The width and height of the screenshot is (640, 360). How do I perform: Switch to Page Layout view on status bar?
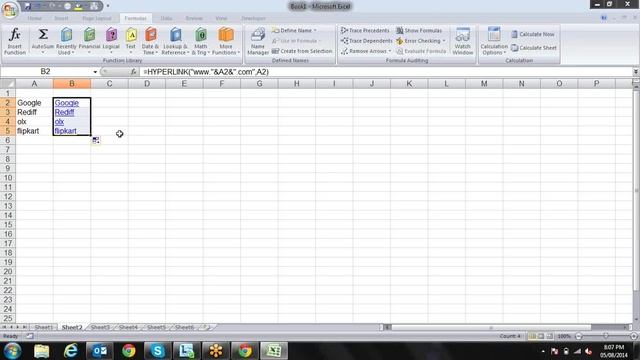[x=541, y=336]
